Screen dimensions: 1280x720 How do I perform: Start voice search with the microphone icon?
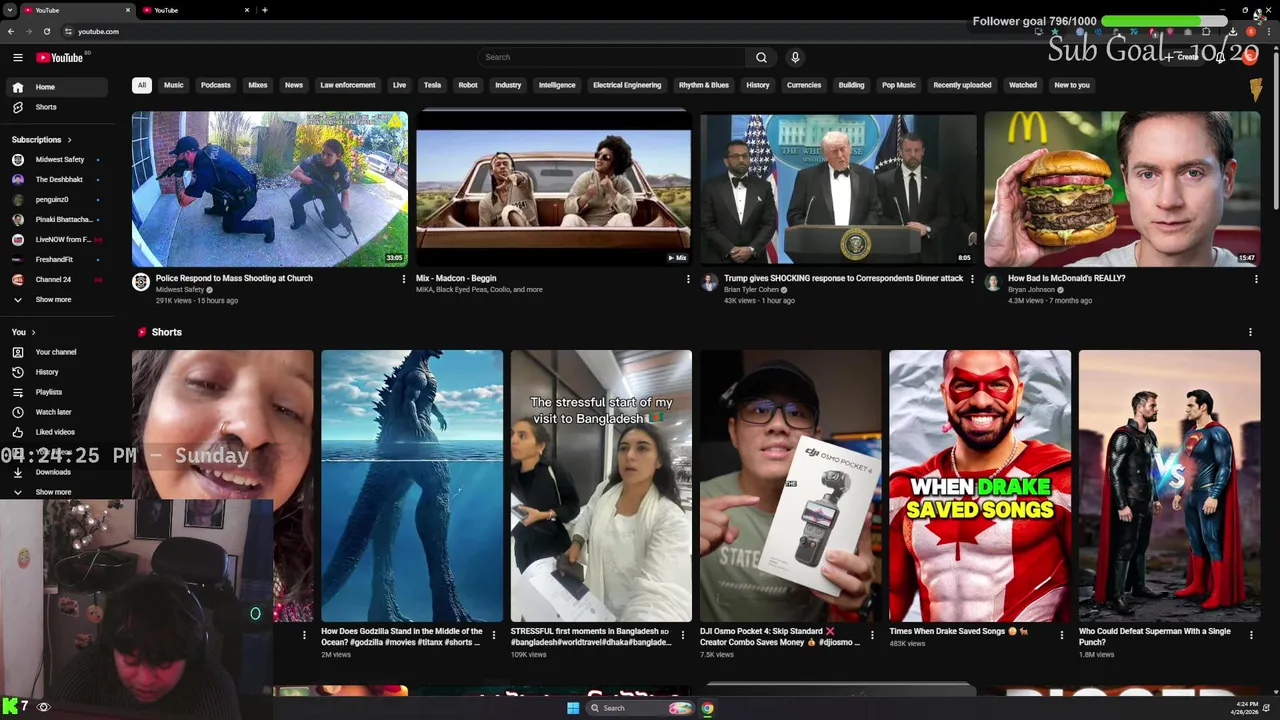[x=795, y=57]
